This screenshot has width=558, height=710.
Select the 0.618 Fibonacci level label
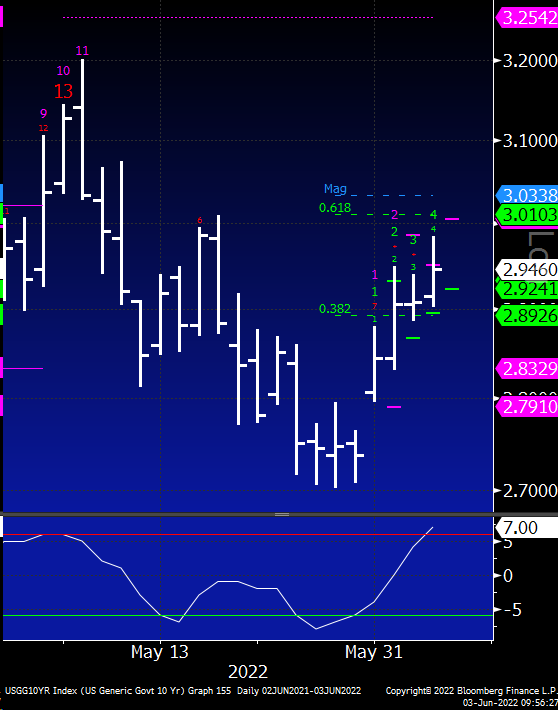point(335,208)
